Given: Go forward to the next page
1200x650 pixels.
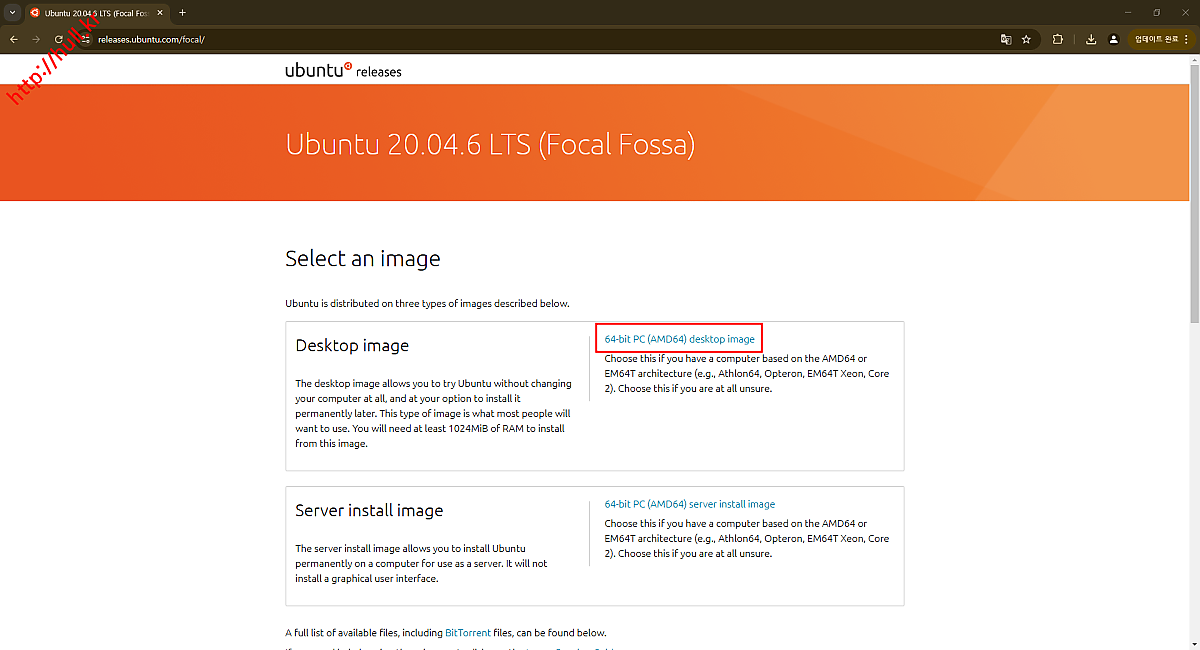Looking at the screenshot, I should 37,39.
